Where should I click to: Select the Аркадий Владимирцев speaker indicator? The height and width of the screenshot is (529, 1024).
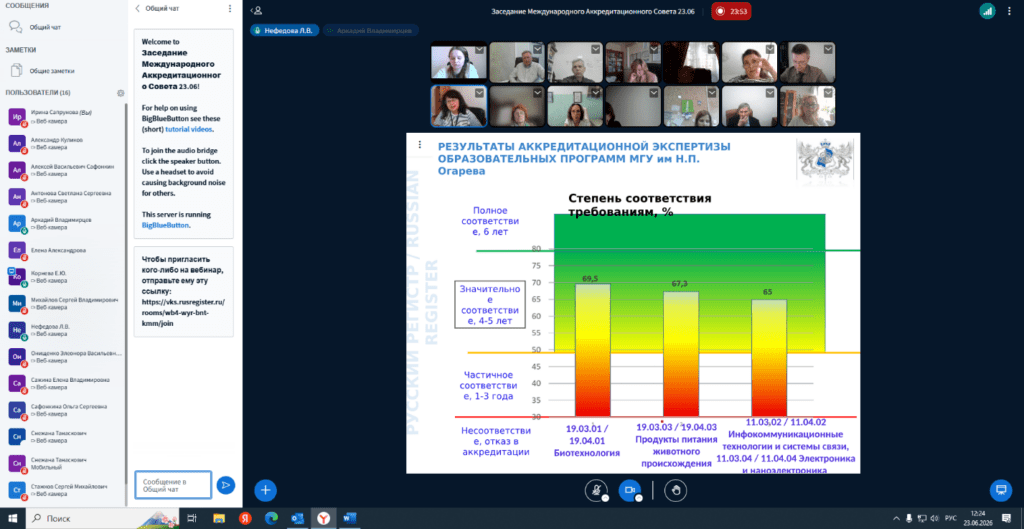coord(371,30)
